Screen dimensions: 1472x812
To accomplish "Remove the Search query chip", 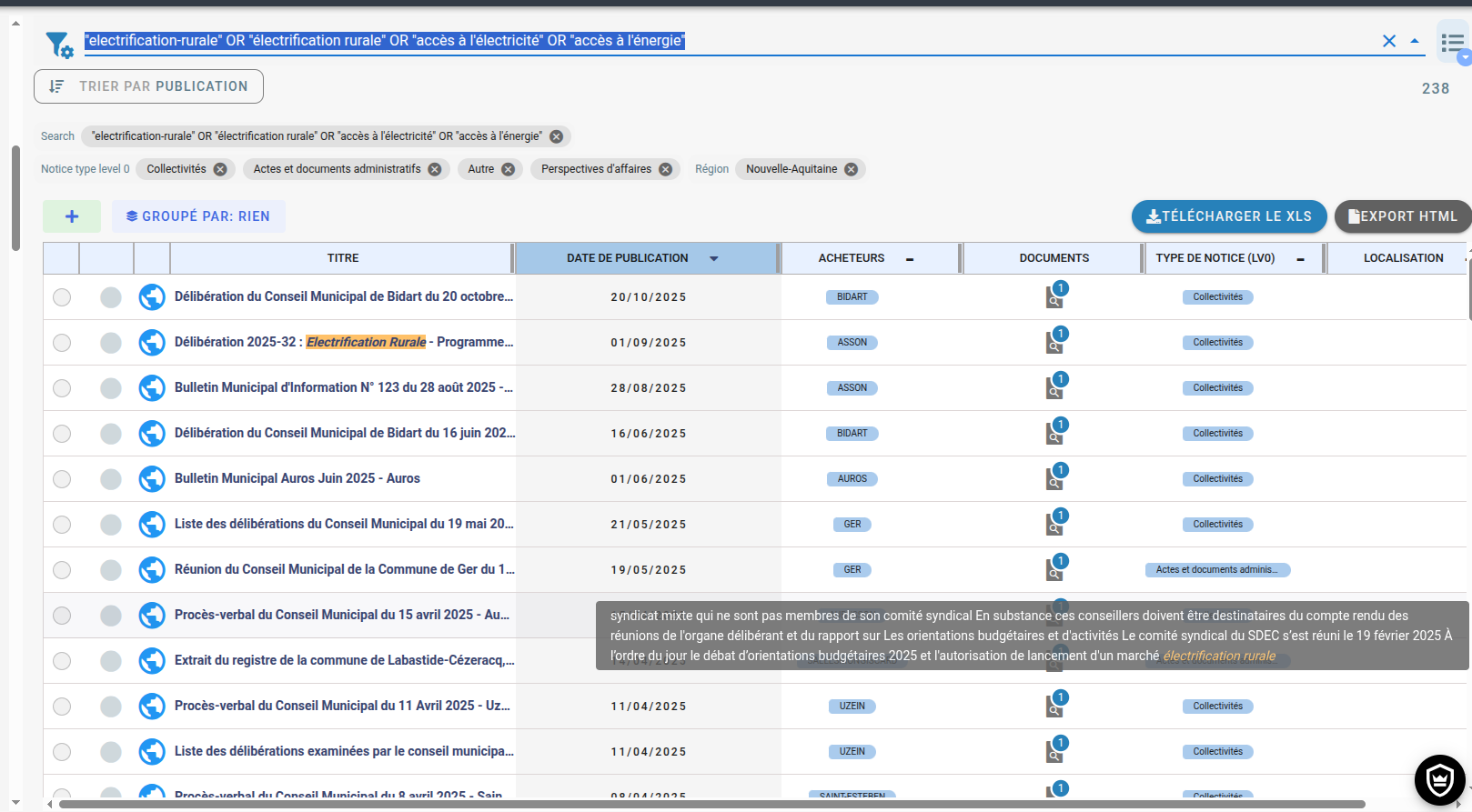I will pos(556,136).
